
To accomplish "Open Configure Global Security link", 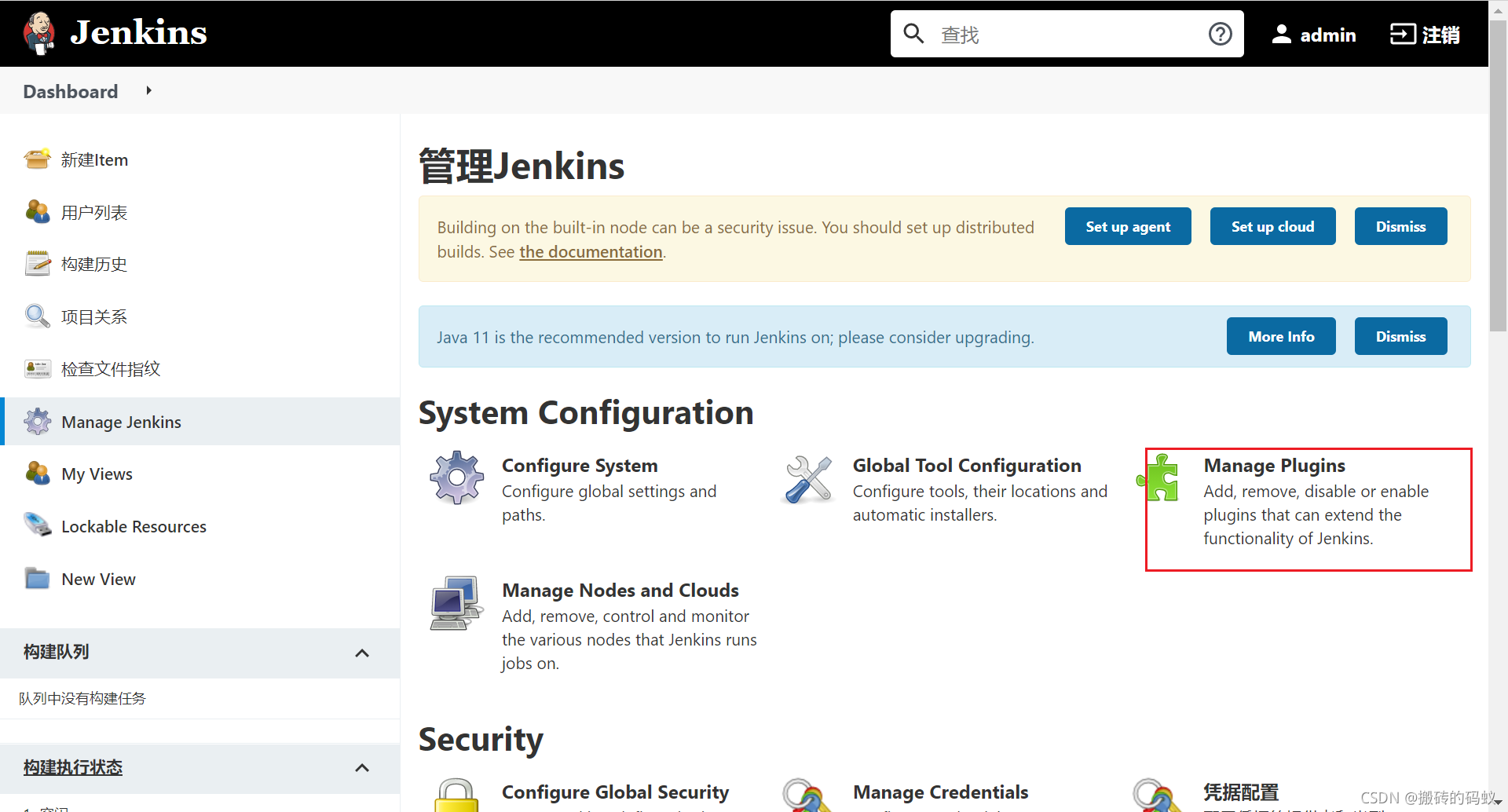I will [615, 792].
